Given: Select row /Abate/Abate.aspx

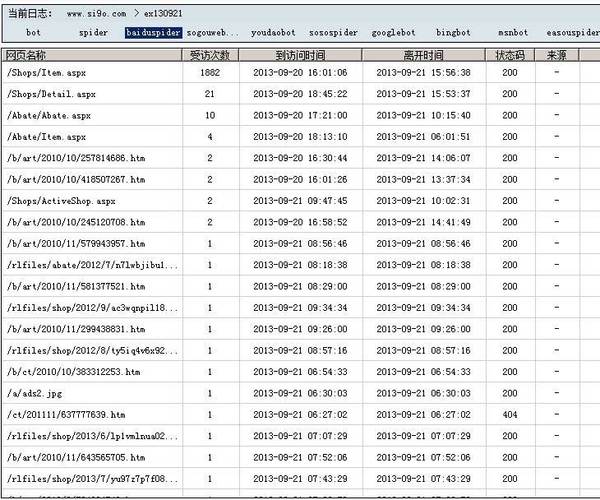Looking at the screenshot, I should 301,115.
